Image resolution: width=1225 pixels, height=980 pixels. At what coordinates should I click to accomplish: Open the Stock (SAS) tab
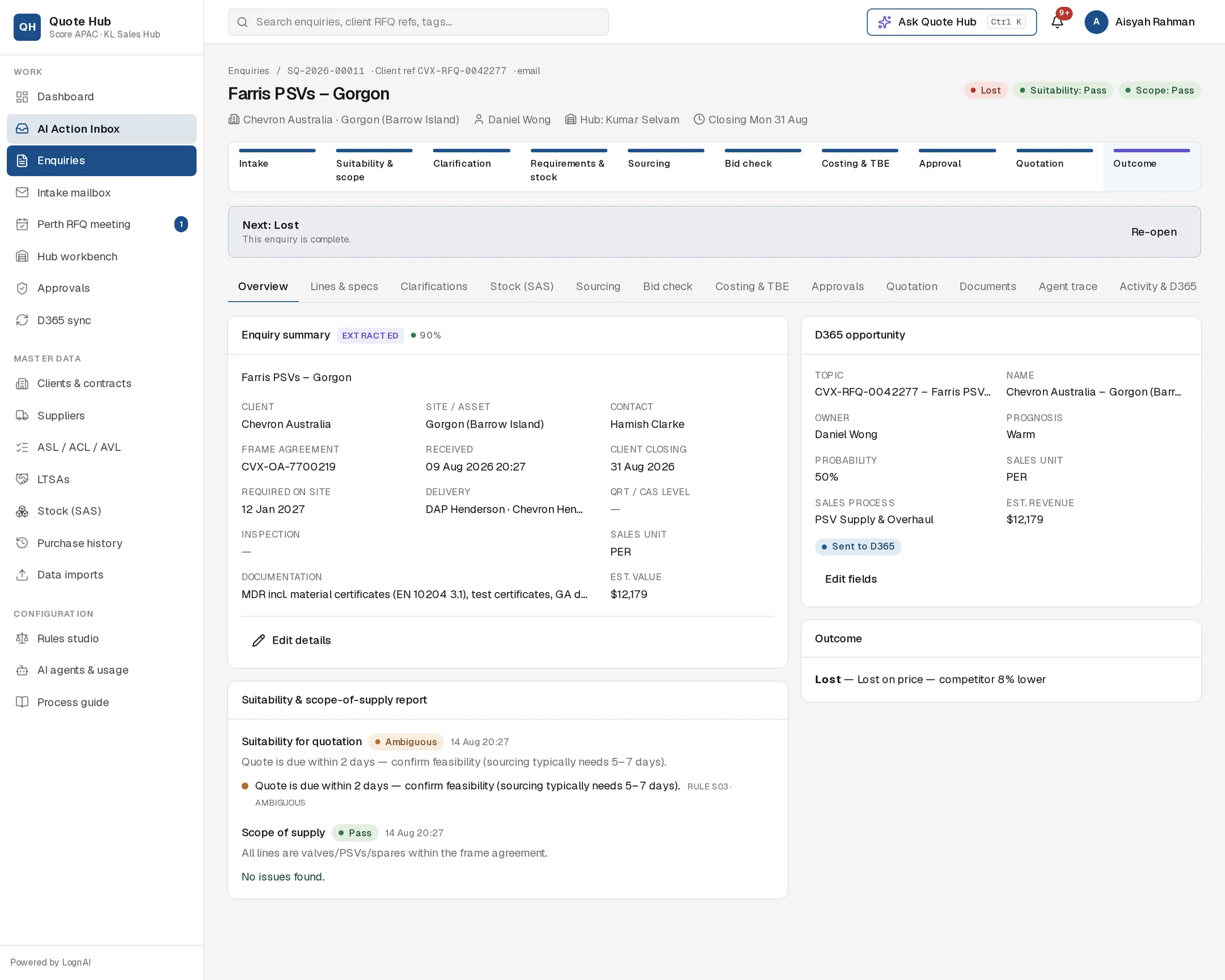coord(522,287)
